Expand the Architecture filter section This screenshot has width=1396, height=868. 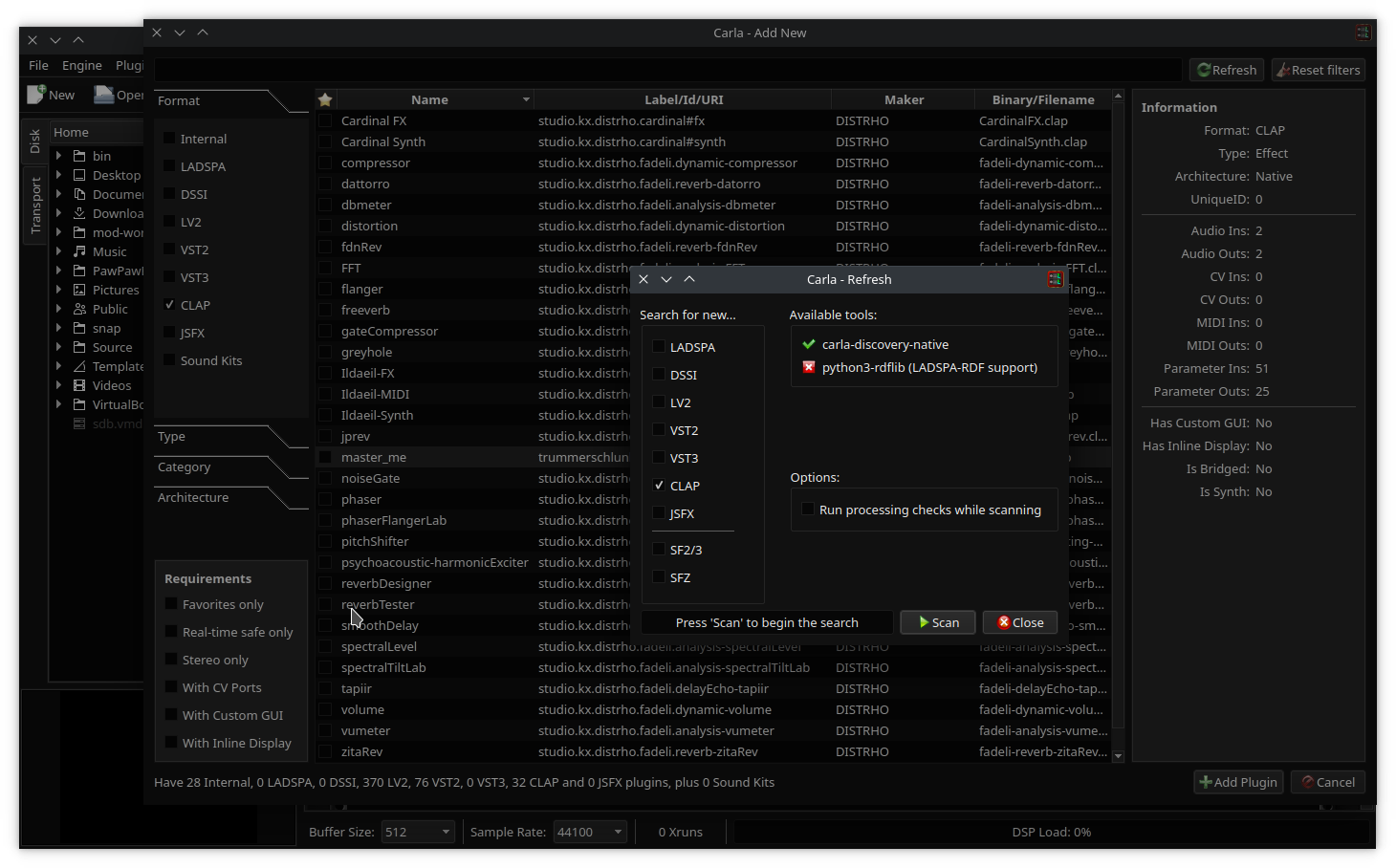[x=231, y=498]
